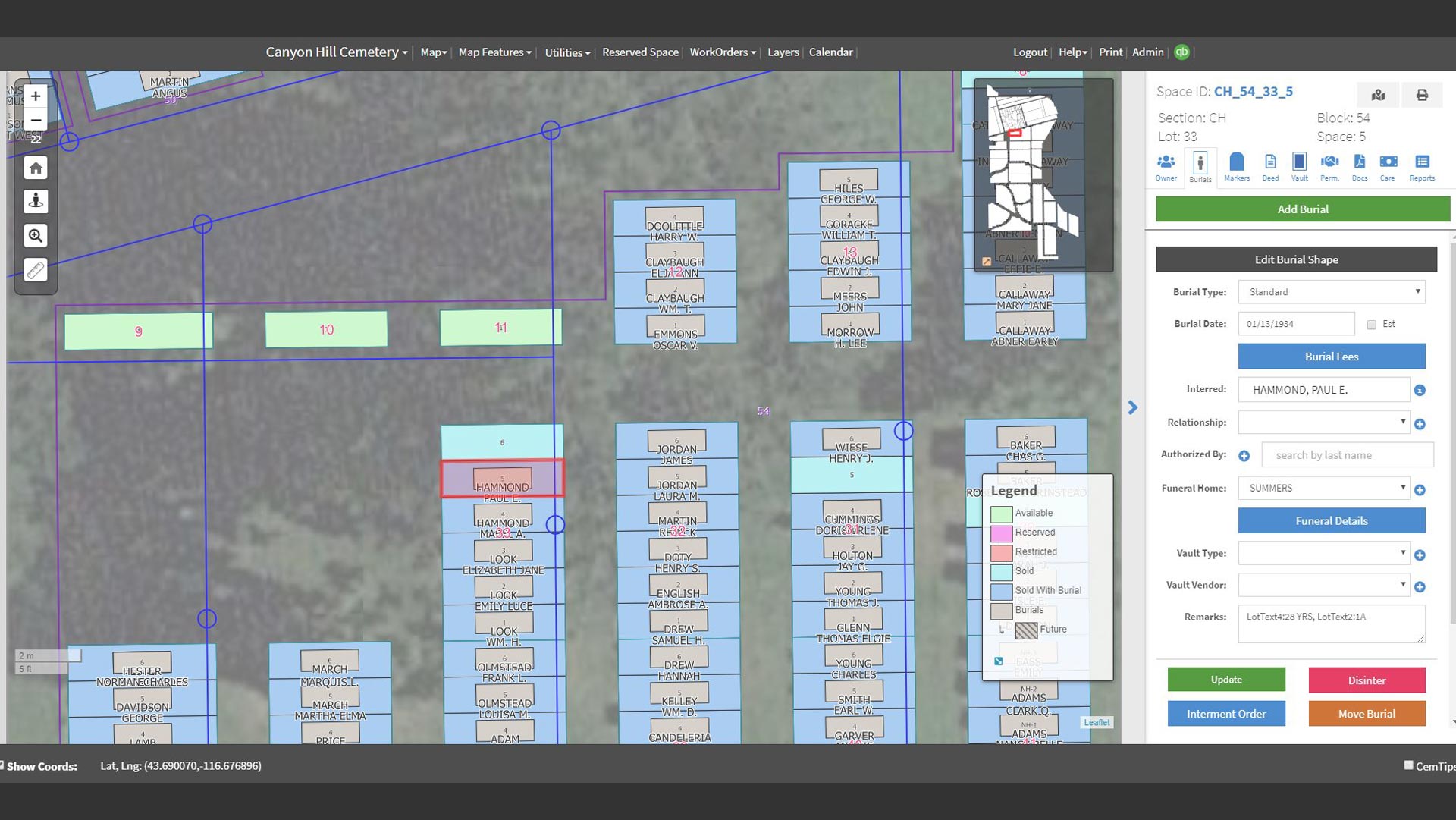Click the Sold With Burial legend swatch
1456x820 pixels.
[x=1001, y=591]
